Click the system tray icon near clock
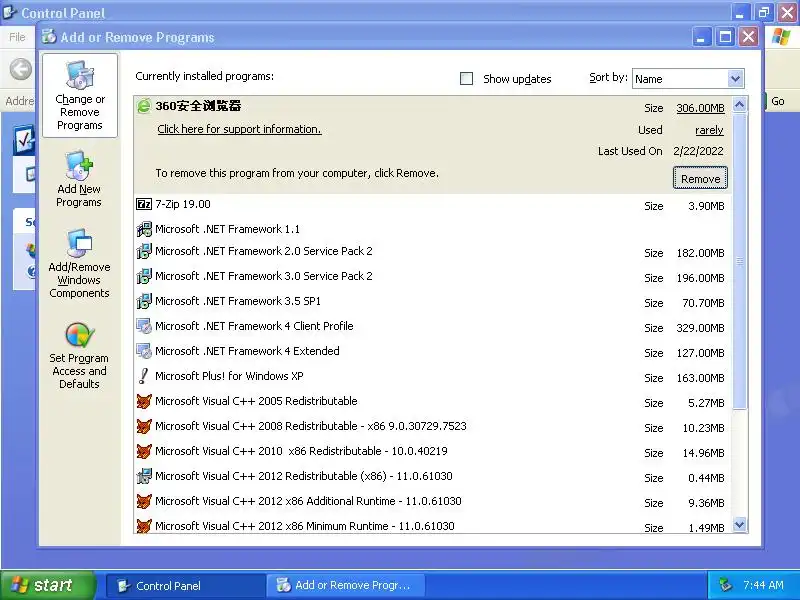The image size is (800, 600). pos(725,585)
